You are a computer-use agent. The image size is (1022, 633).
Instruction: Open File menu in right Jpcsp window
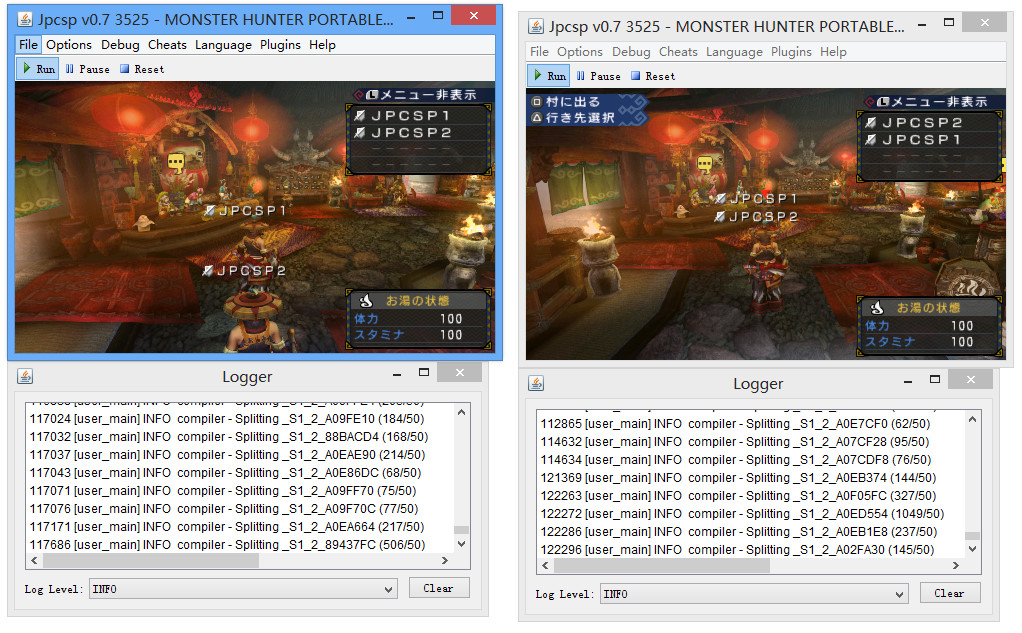pos(539,52)
